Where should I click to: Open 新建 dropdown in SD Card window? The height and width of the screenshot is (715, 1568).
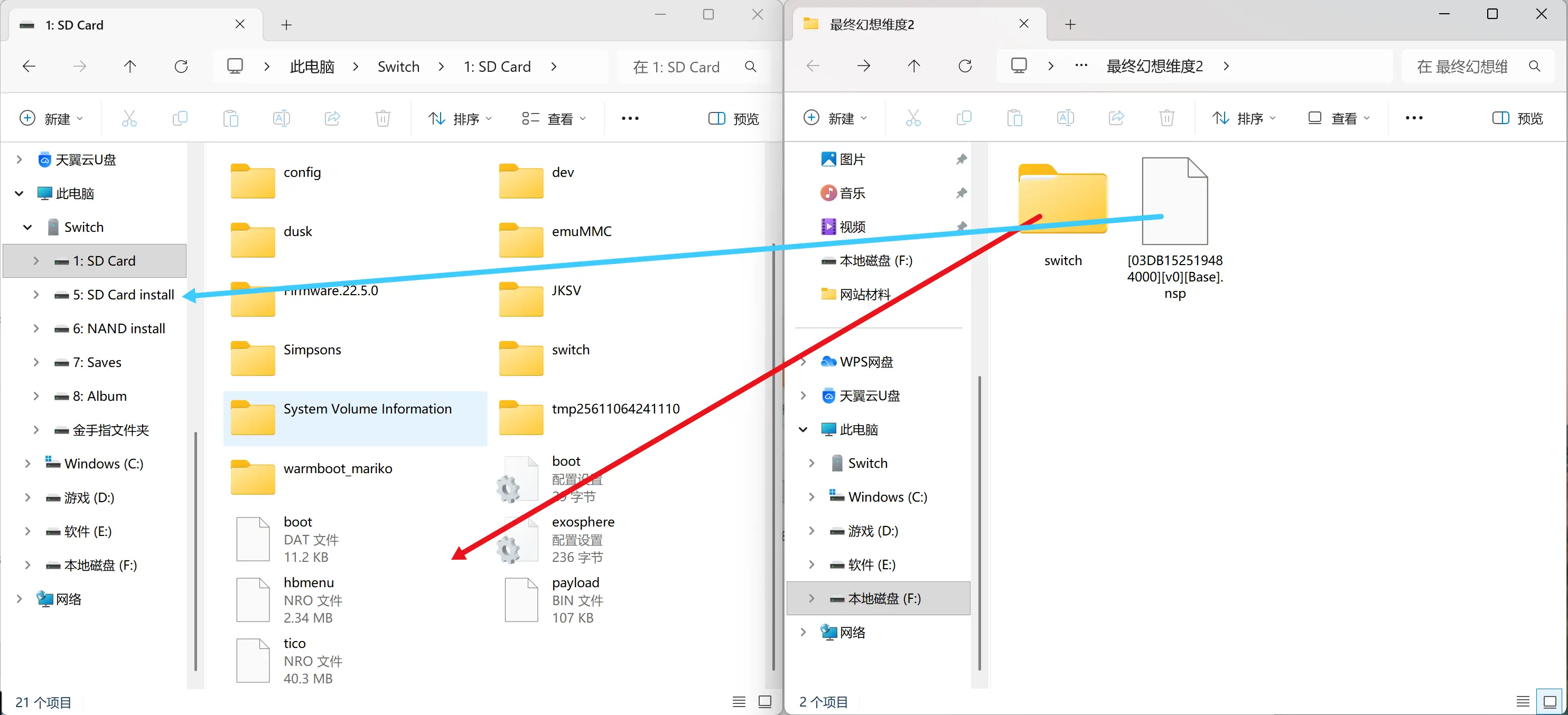tap(52, 119)
